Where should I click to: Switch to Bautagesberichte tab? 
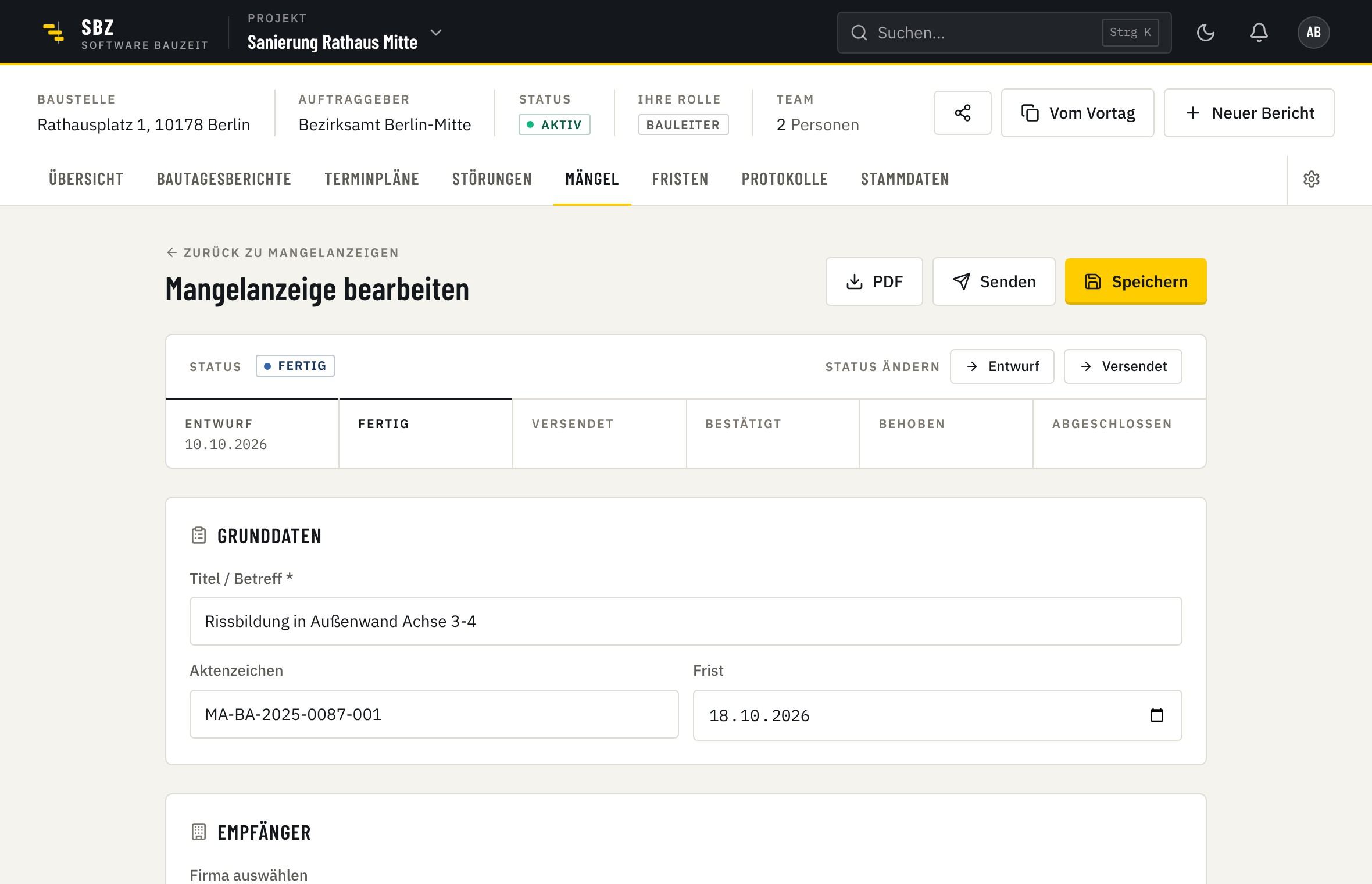coord(224,179)
